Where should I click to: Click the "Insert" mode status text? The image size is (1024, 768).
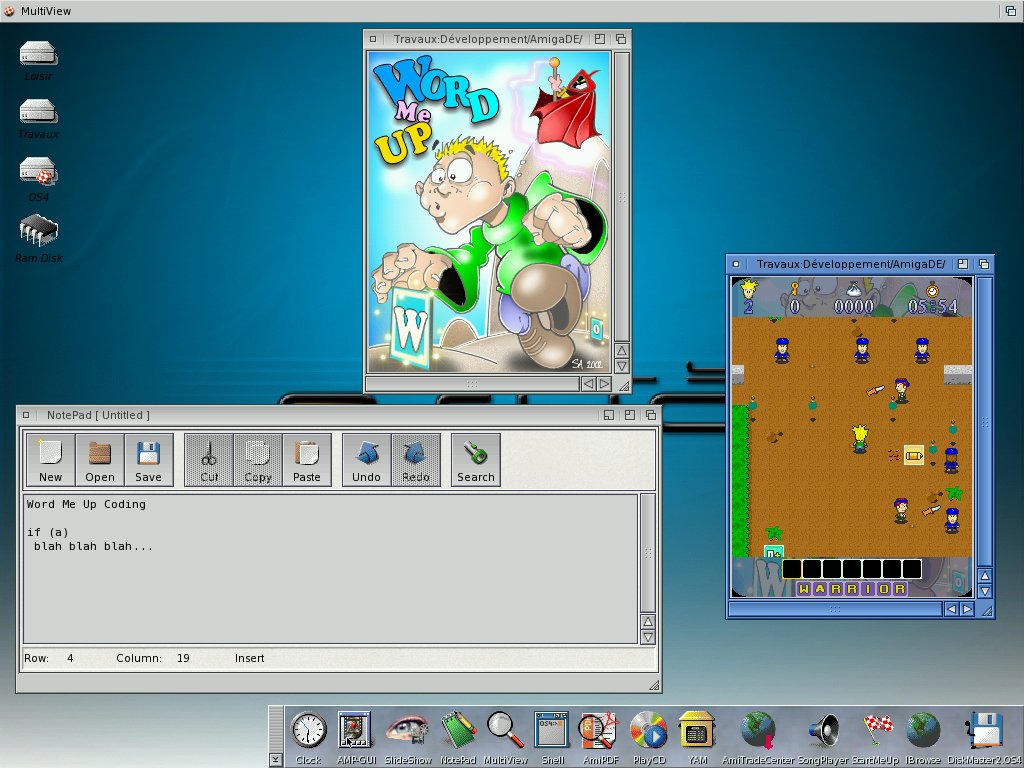[249, 658]
